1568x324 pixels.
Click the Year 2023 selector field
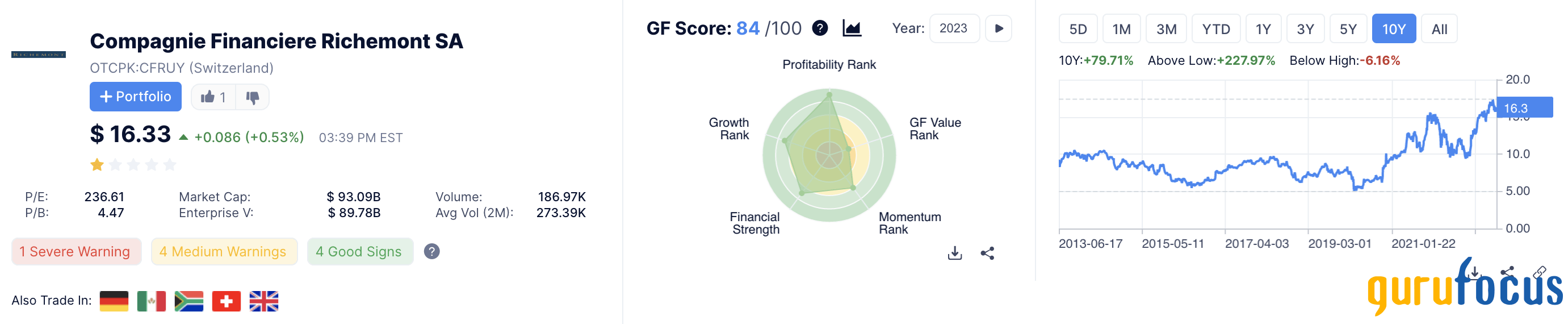[x=953, y=28]
